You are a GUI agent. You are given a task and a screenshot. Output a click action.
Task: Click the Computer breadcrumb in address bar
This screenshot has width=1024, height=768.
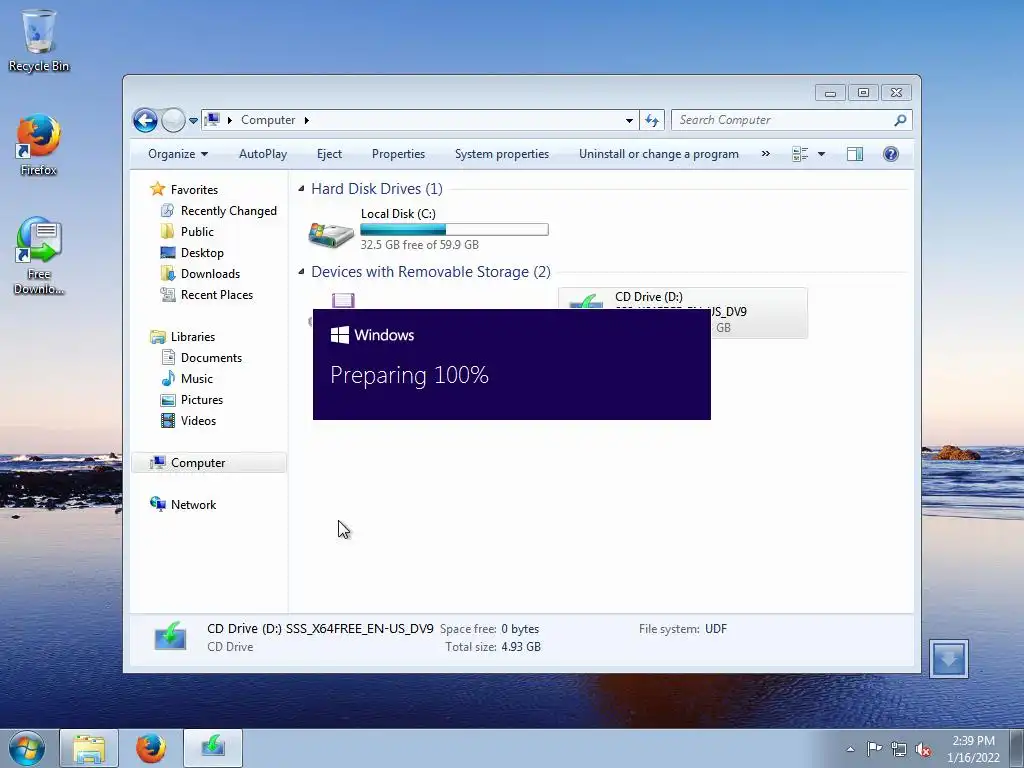click(x=268, y=120)
